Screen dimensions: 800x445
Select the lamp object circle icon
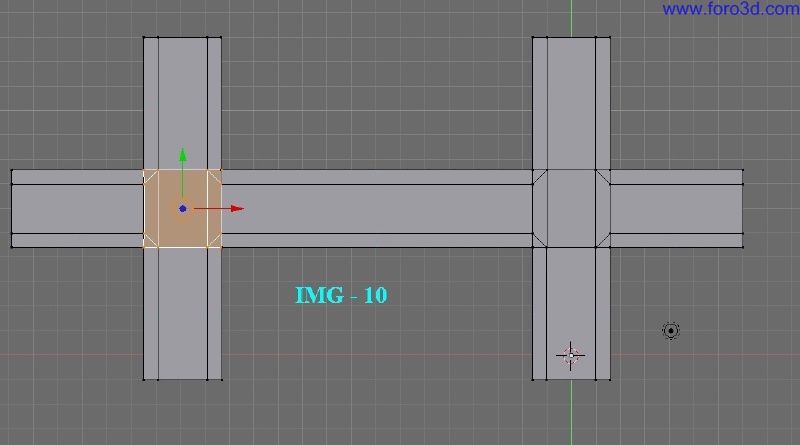(671, 331)
